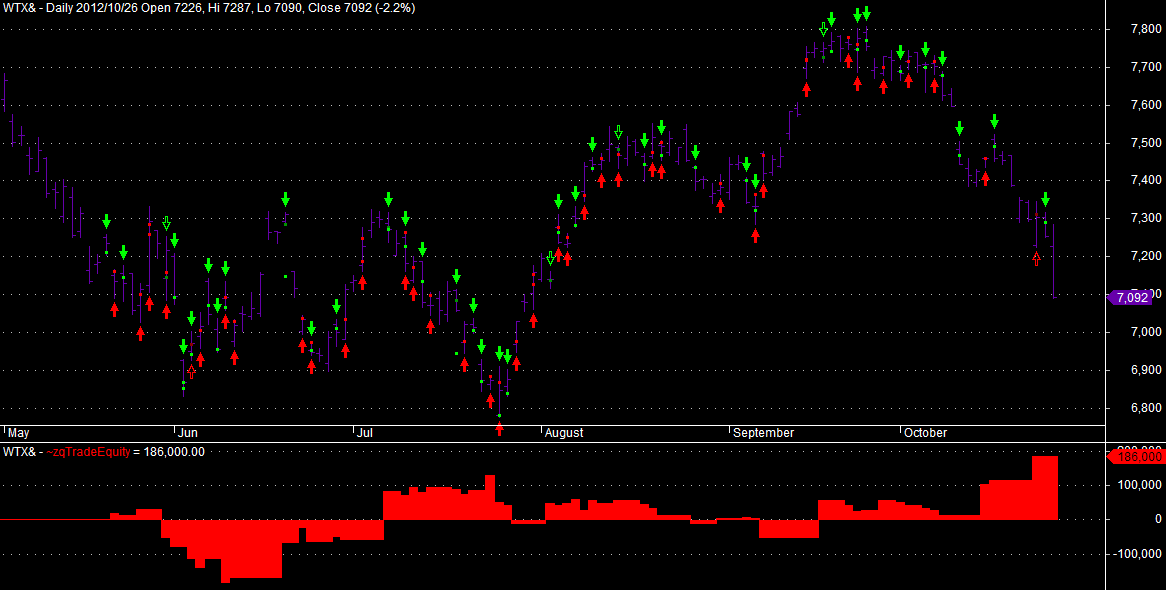Click the hollow green arrow in early August
1166x590 pixels.
[550, 258]
